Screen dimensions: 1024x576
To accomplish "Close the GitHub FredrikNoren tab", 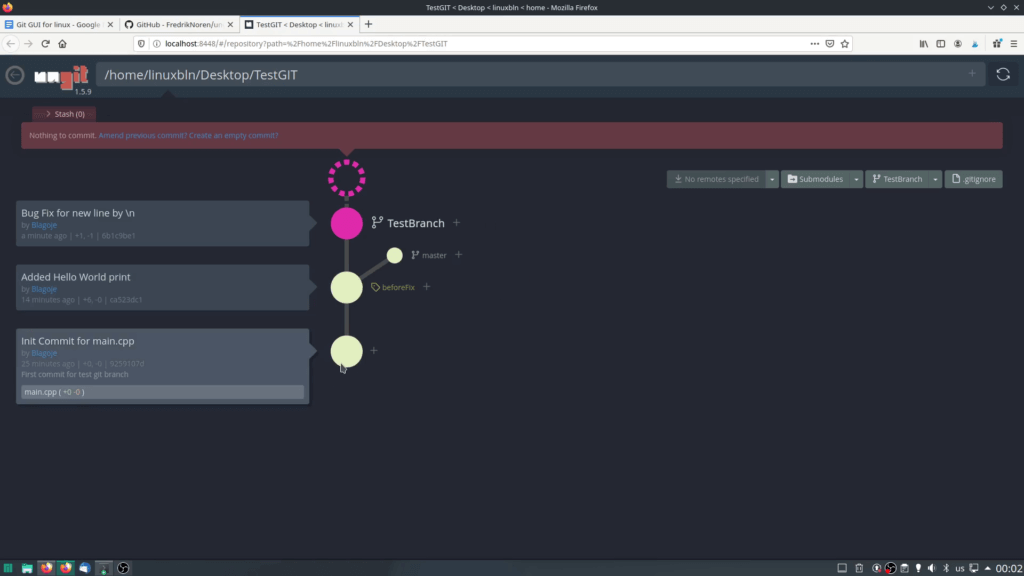I will pos(230,24).
